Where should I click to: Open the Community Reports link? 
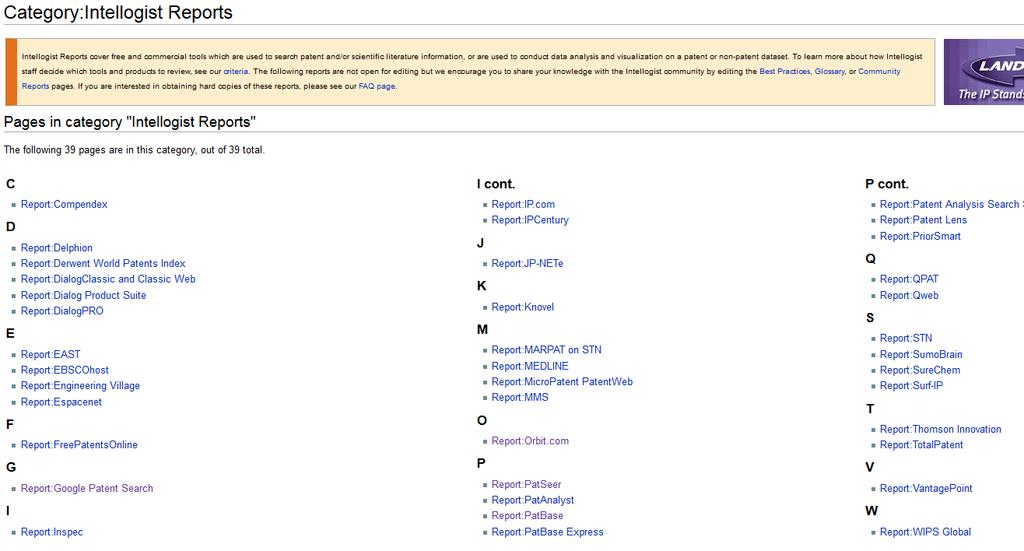(879, 72)
